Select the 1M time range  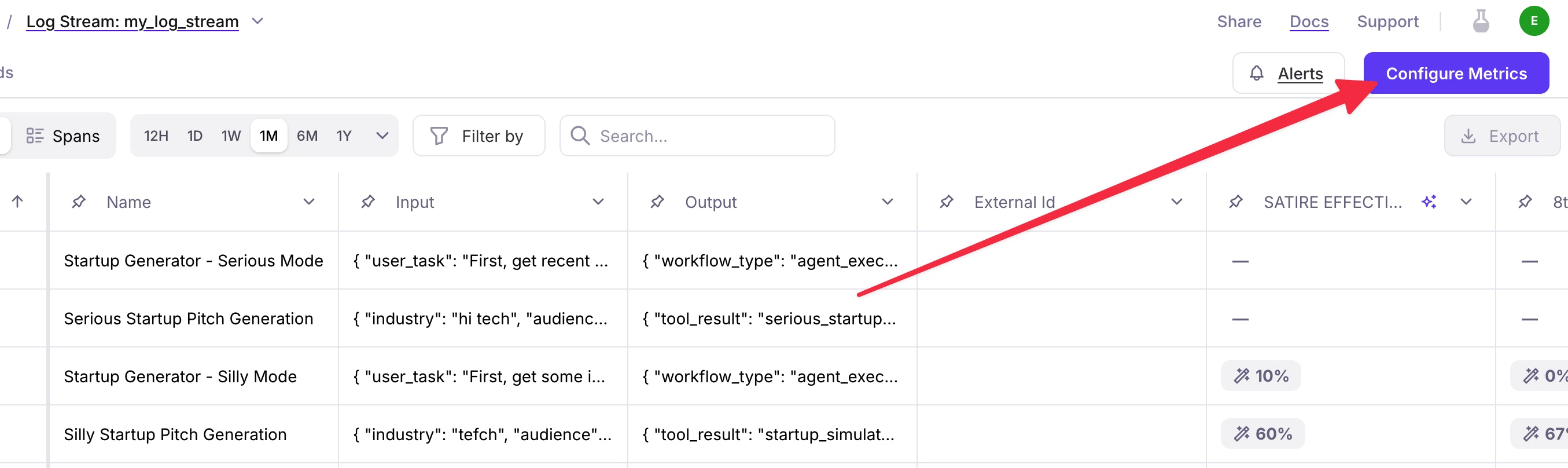pyautogui.click(x=268, y=136)
